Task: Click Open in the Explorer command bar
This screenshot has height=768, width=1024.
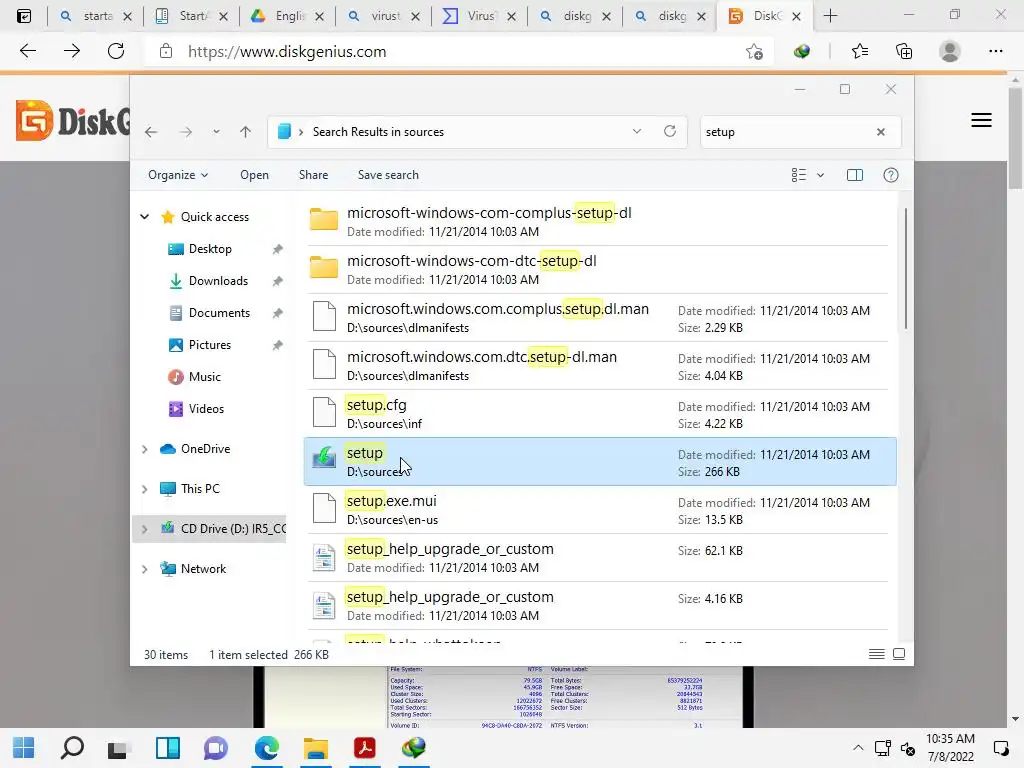Action: tap(254, 175)
